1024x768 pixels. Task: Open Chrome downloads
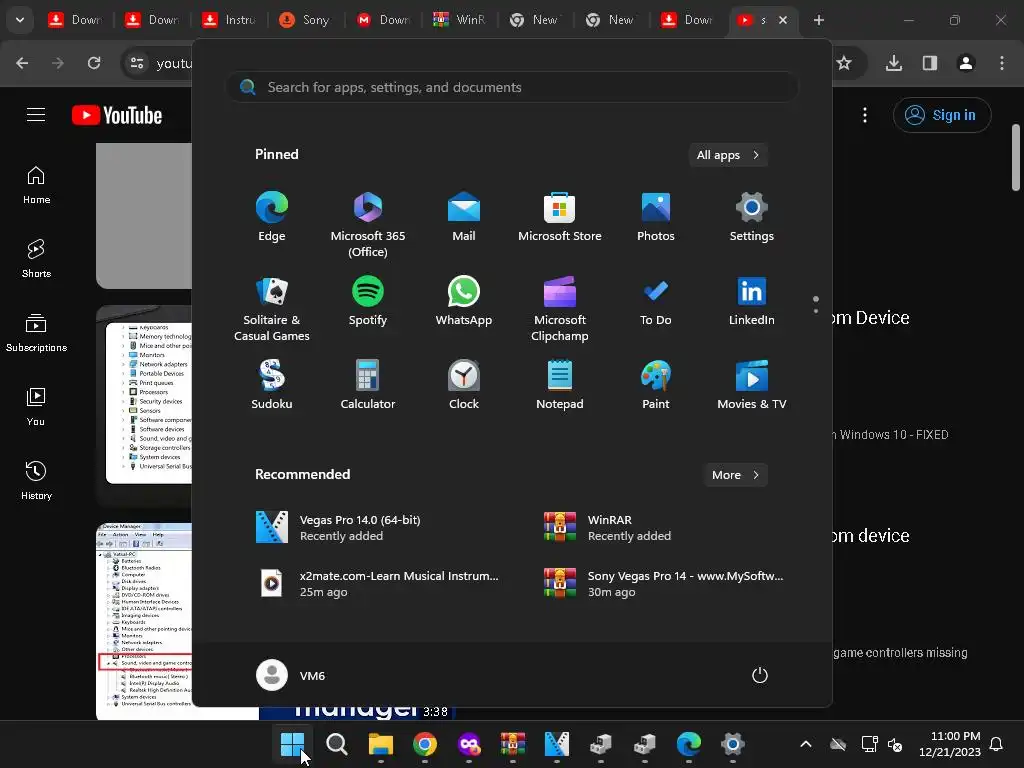[894, 63]
